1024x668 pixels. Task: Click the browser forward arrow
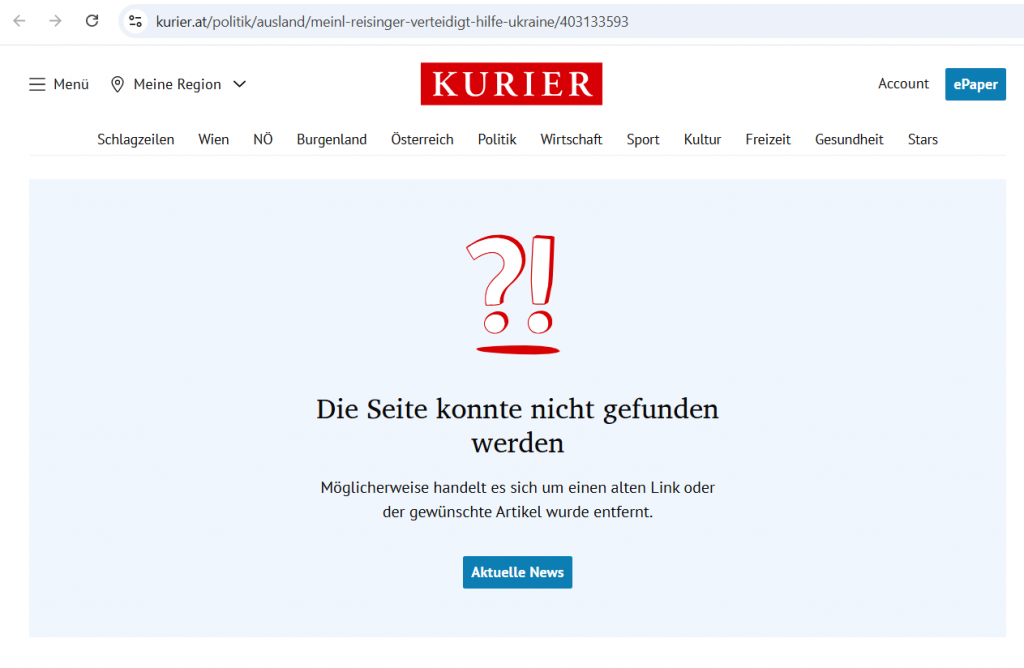[55, 21]
